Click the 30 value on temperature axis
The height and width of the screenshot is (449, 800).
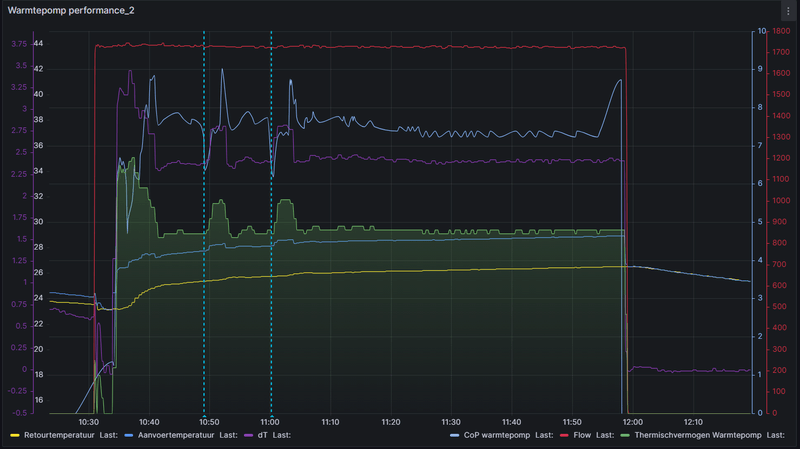[38, 222]
